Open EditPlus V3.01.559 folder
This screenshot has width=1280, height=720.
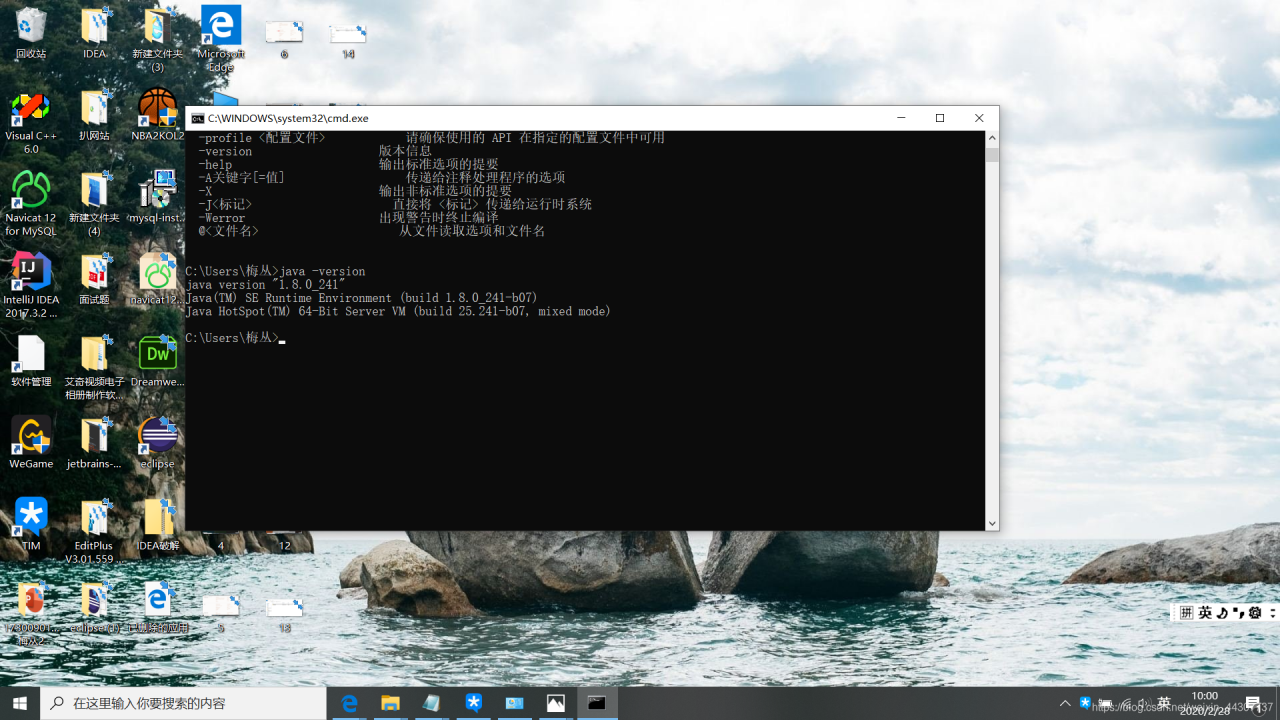click(x=95, y=532)
